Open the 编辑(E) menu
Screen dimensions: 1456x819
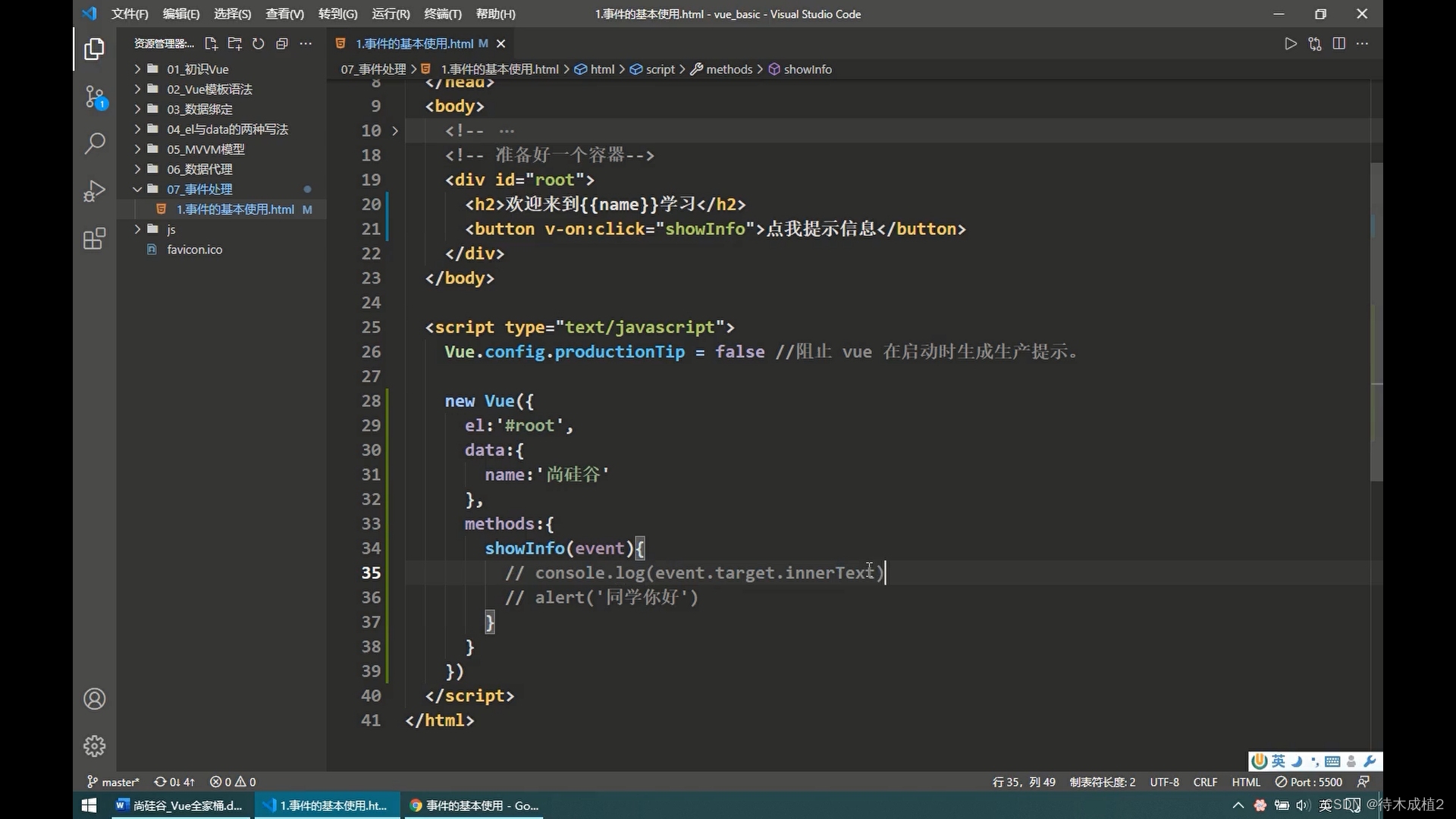coord(181,14)
